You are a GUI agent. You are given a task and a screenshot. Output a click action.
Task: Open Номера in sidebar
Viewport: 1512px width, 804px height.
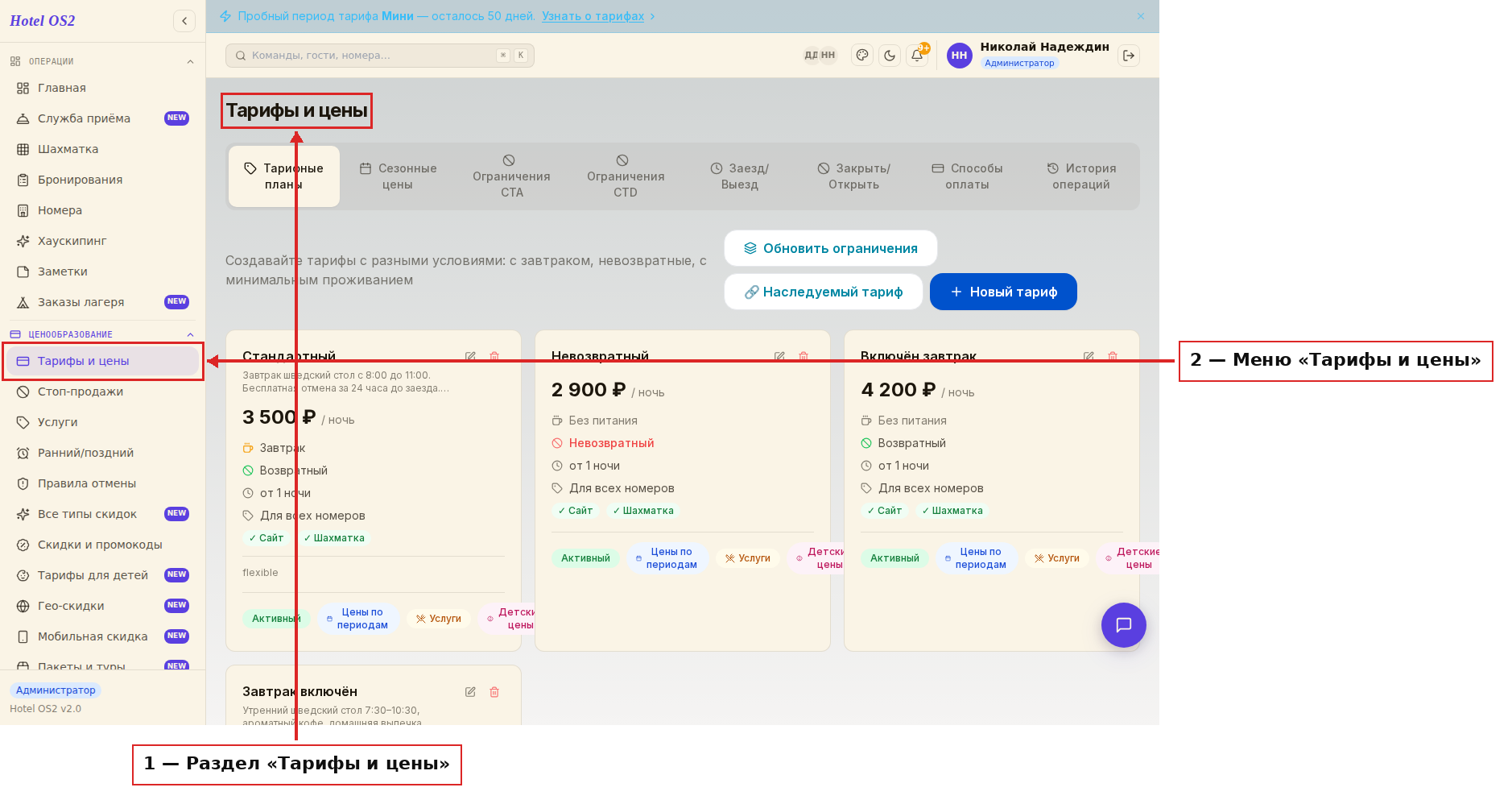coord(102,210)
